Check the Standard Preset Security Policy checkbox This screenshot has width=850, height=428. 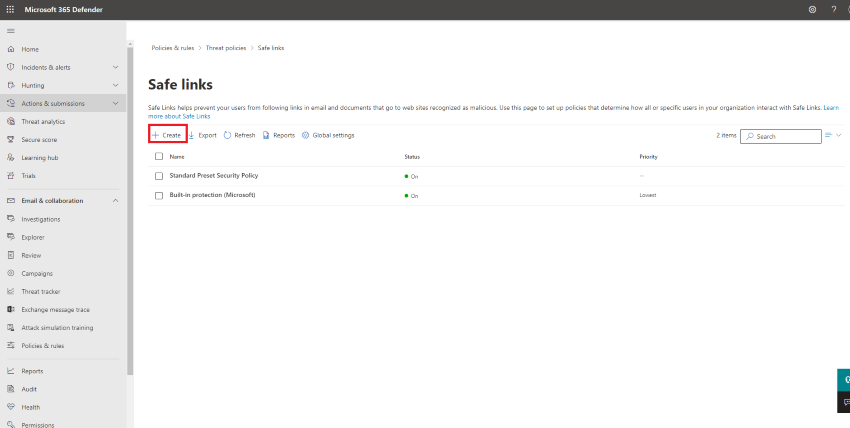[159, 176]
